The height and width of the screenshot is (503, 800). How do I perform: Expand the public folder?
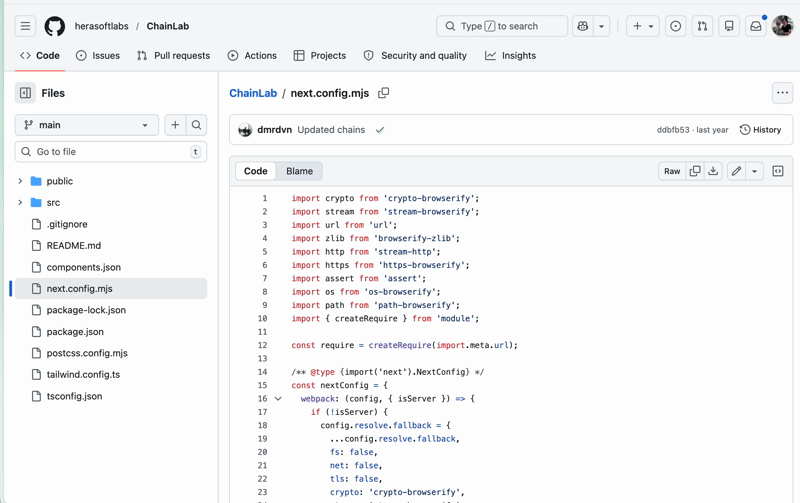click(20, 181)
